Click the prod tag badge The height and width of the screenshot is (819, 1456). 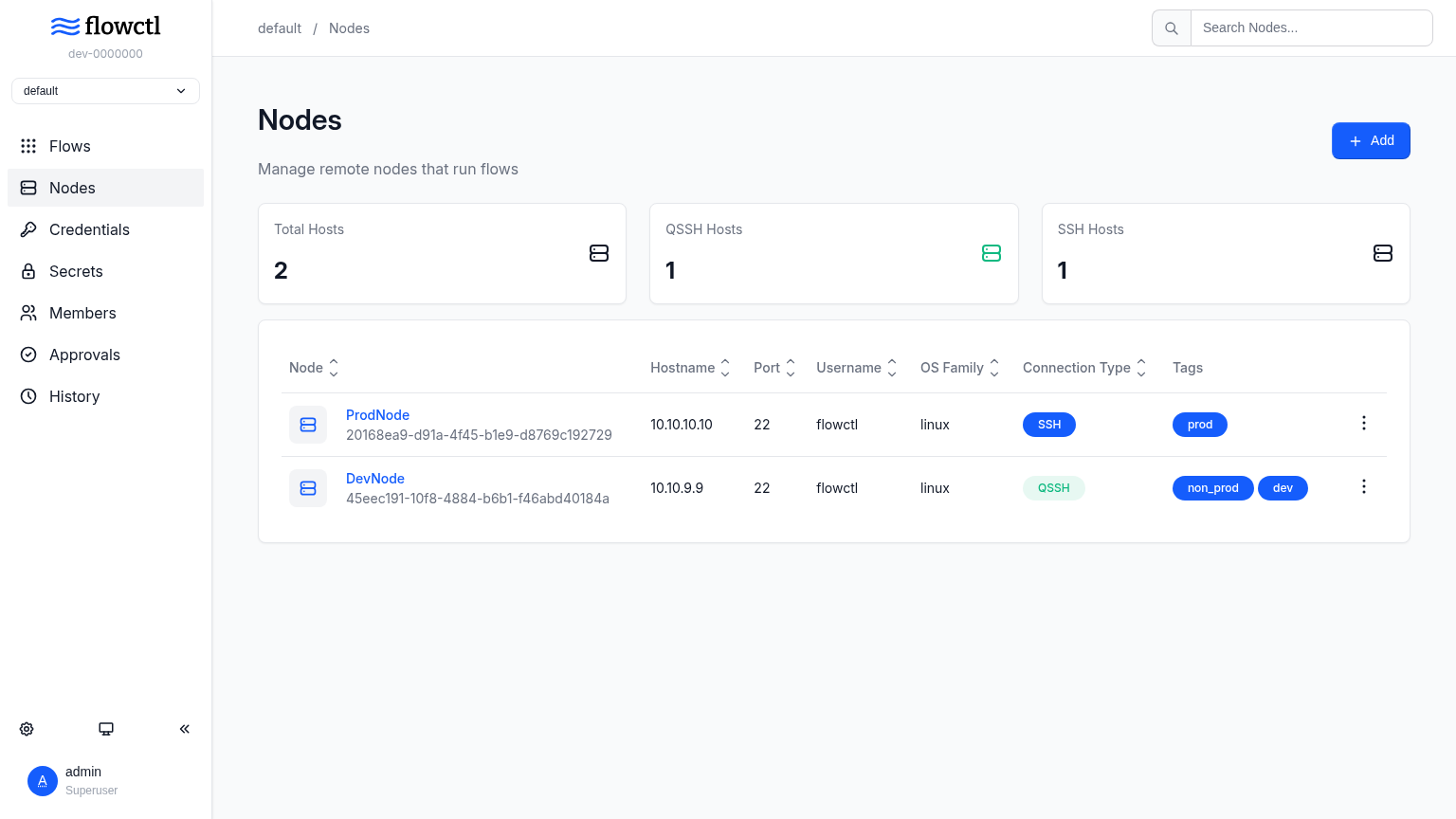click(x=1200, y=425)
